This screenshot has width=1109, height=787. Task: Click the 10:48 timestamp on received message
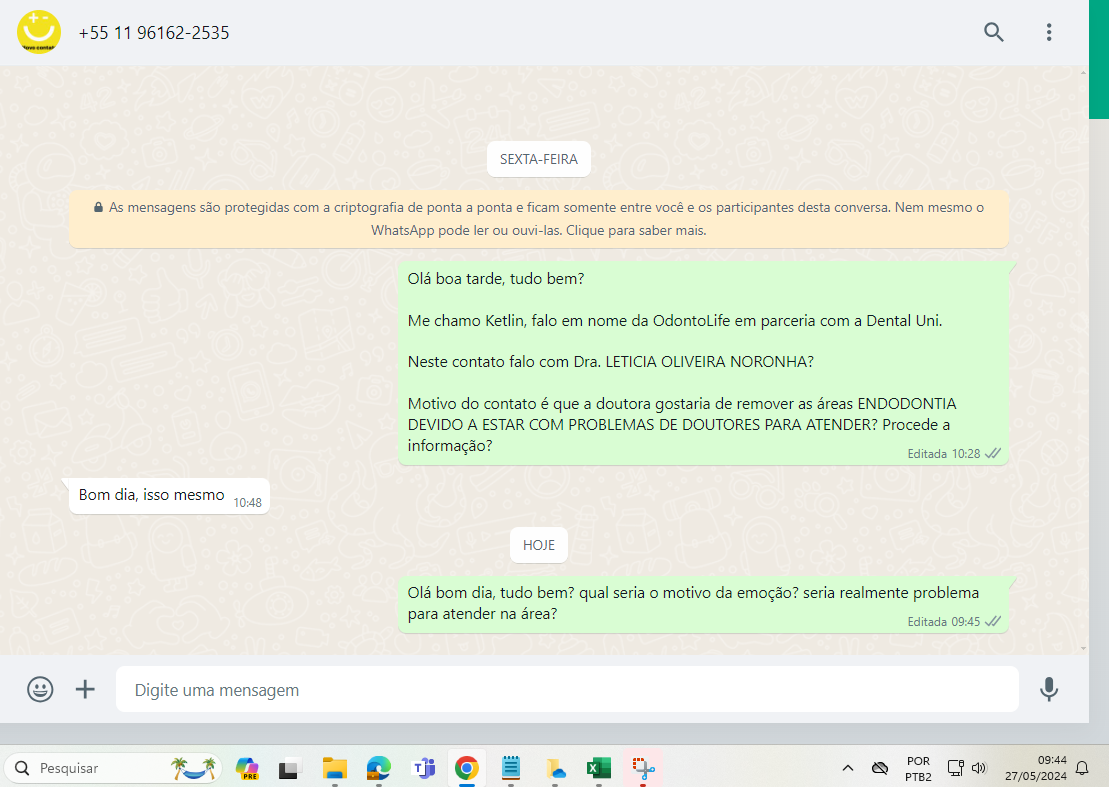(248, 503)
